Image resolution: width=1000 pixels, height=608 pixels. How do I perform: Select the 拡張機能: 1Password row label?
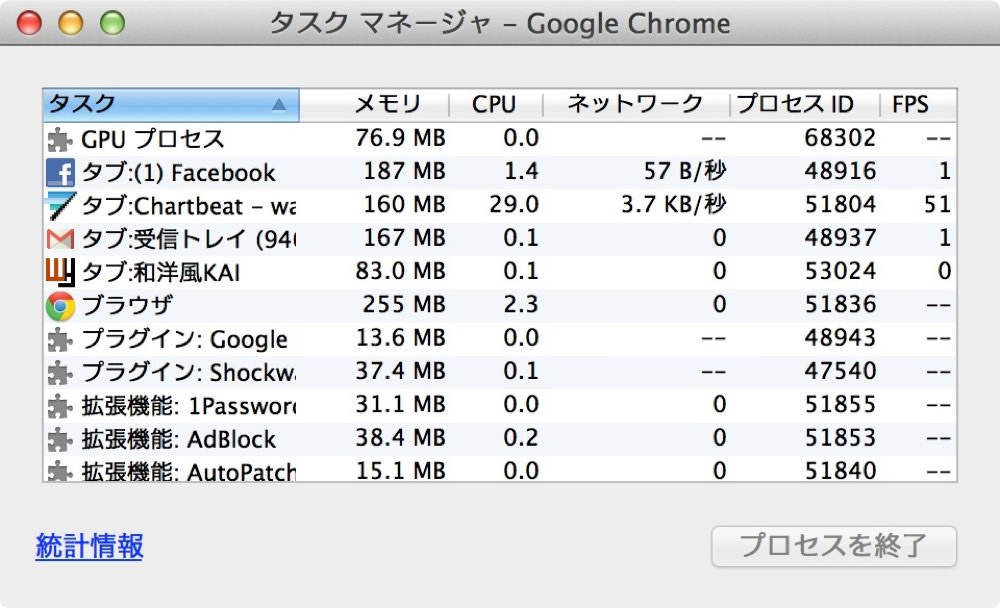click(x=189, y=406)
